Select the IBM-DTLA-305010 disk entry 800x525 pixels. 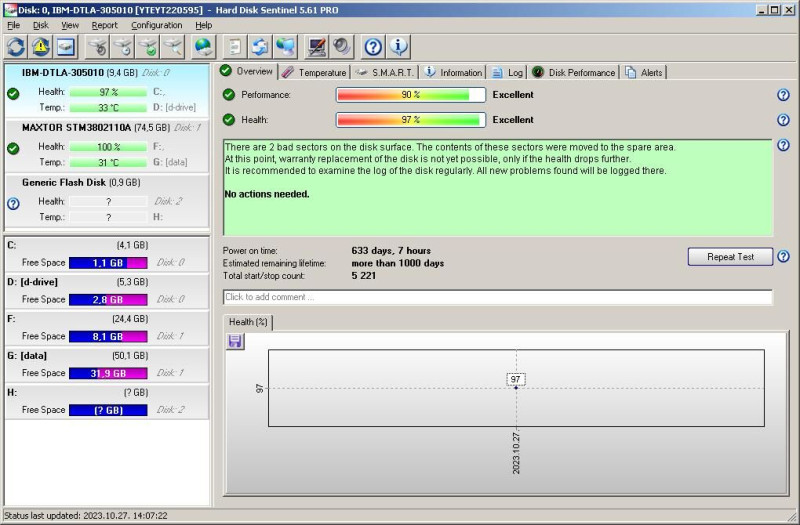[x=107, y=90]
